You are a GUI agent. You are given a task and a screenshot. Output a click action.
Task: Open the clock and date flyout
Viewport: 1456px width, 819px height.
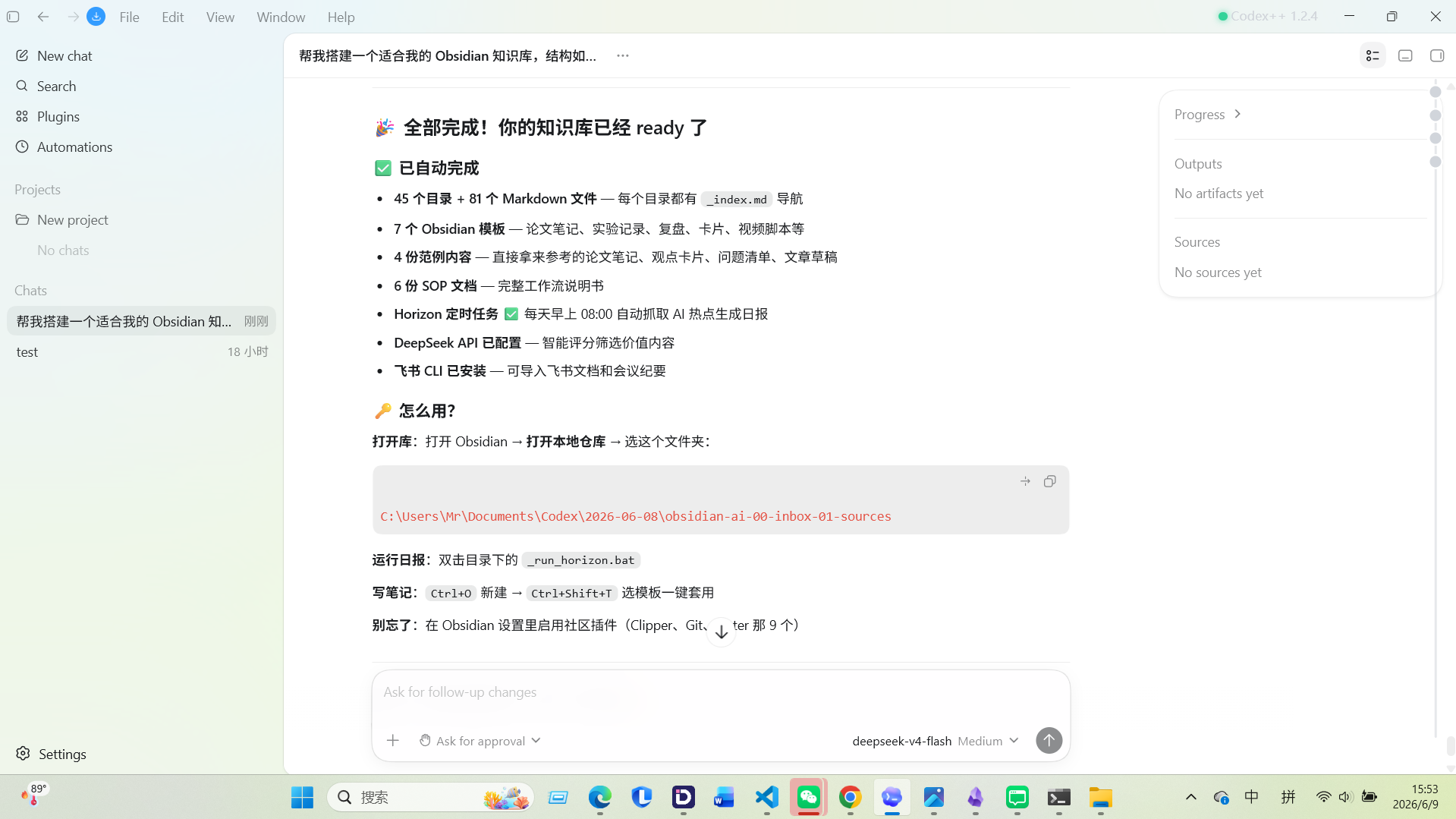[1415, 797]
